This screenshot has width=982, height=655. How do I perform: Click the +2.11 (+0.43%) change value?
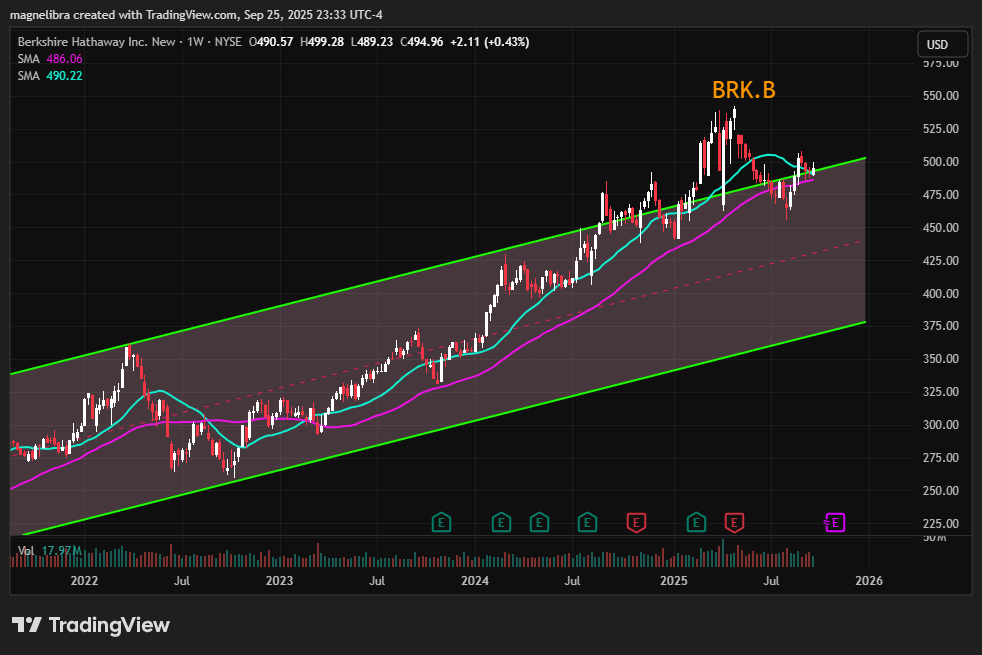490,42
